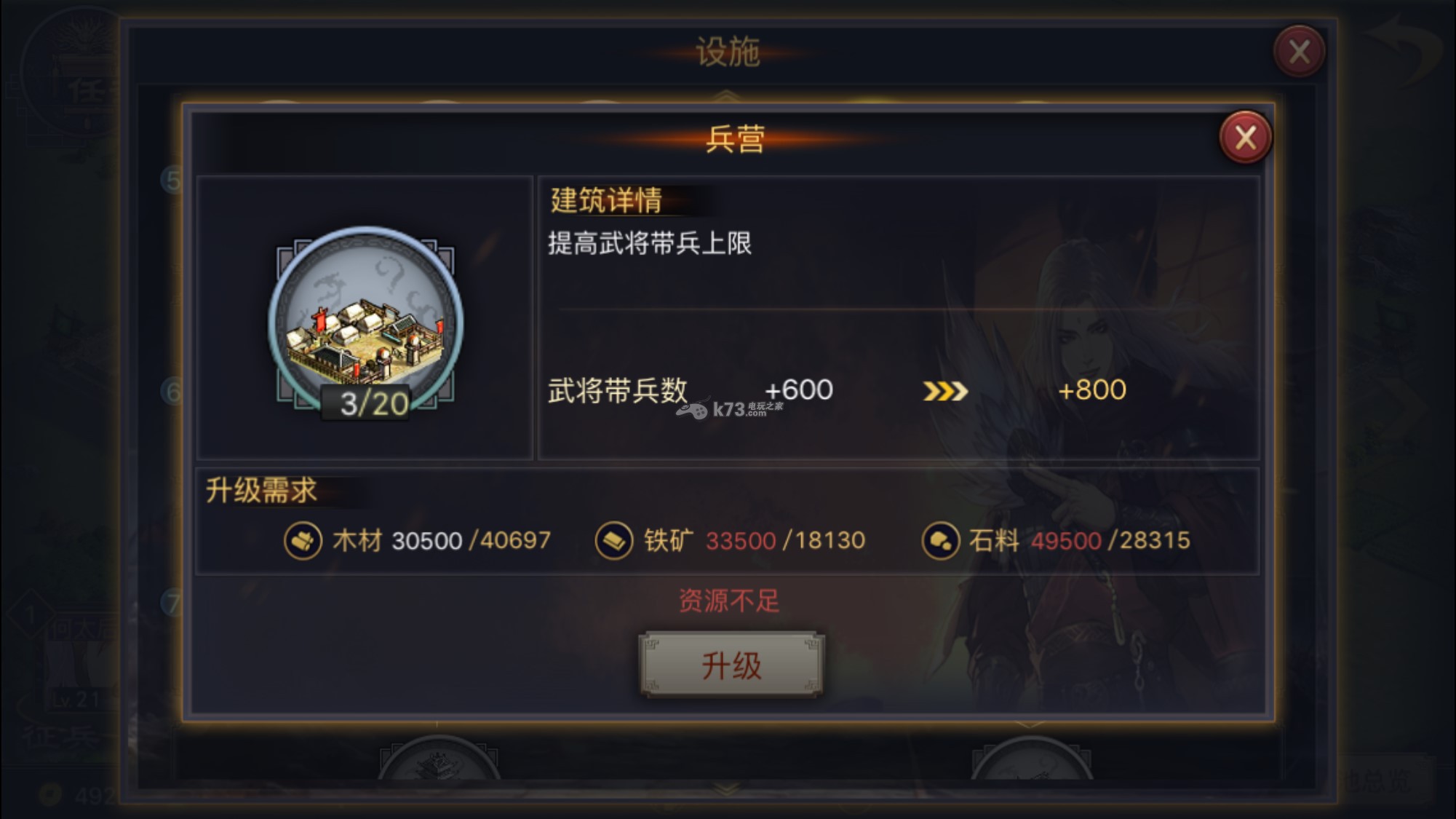Viewport: 1456px width, 819px height.
Task: Select the 升级需求 section header
Action: [x=261, y=490]
